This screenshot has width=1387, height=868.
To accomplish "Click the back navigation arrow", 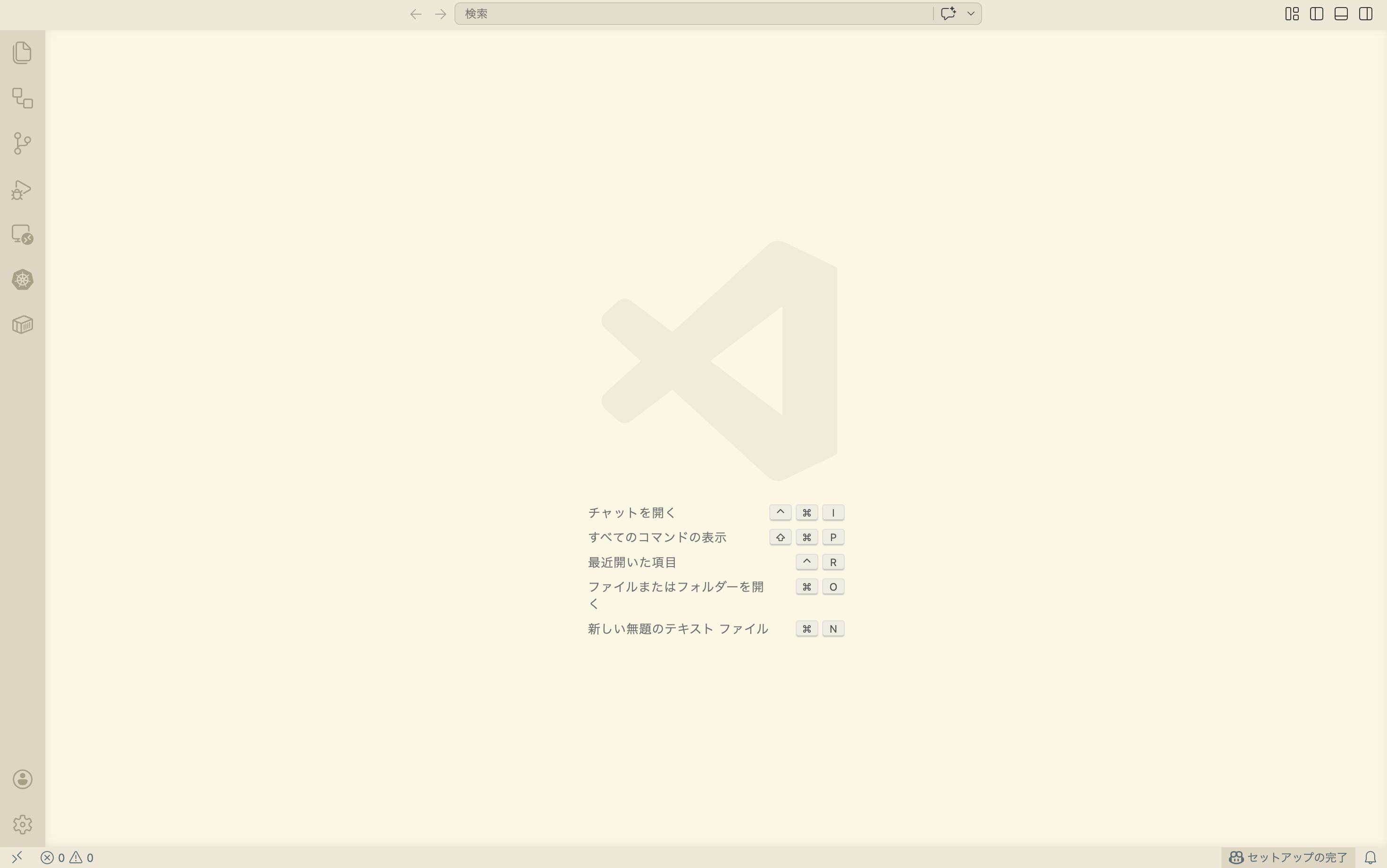I will [415, 13].
